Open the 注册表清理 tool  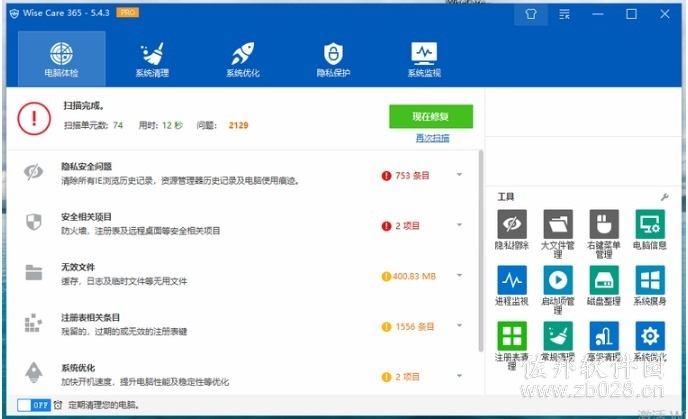pos(512,346)
